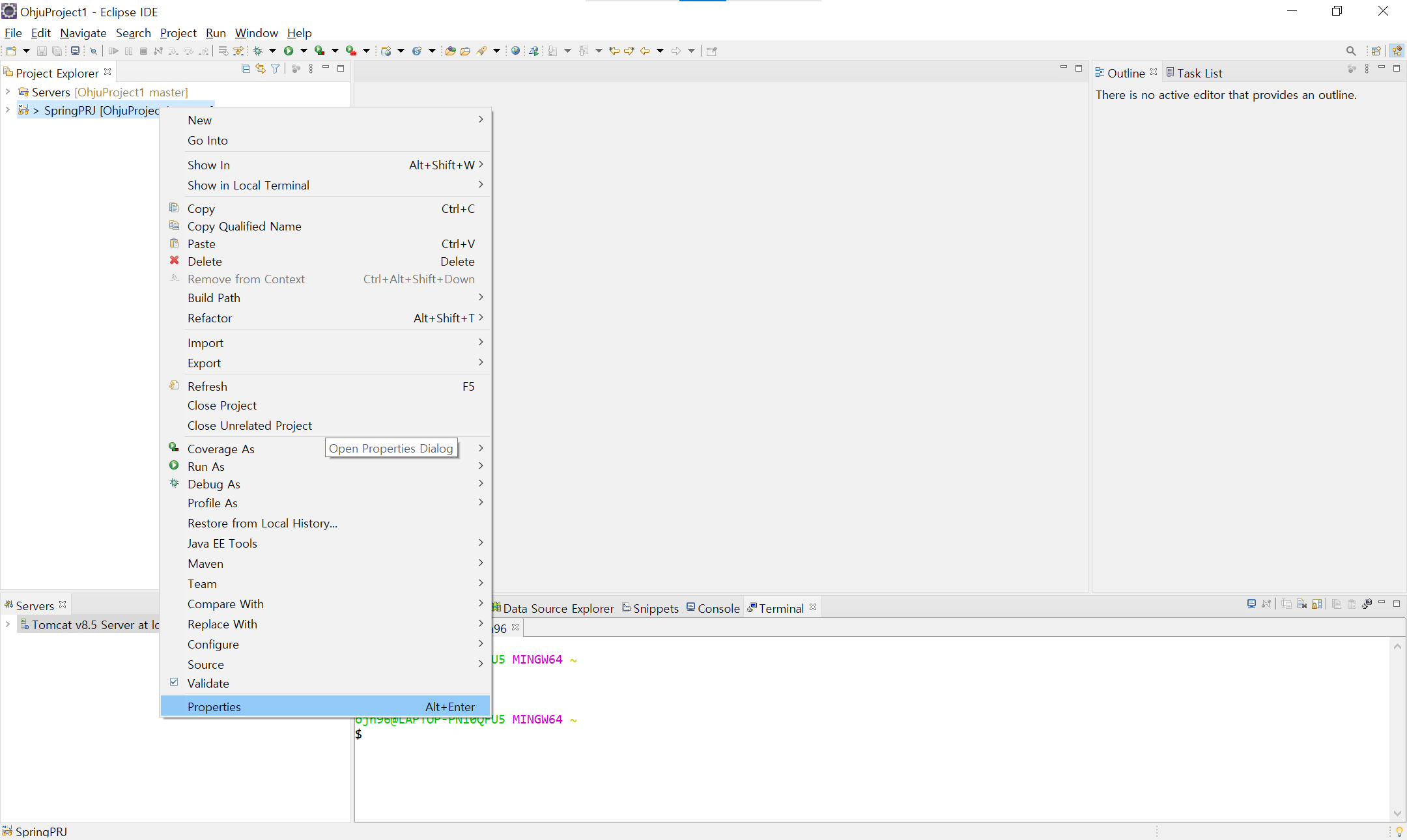Switch to the Console tab
Image resolution: width=1407 pixels, height=840 pixels.
(718, 608)
